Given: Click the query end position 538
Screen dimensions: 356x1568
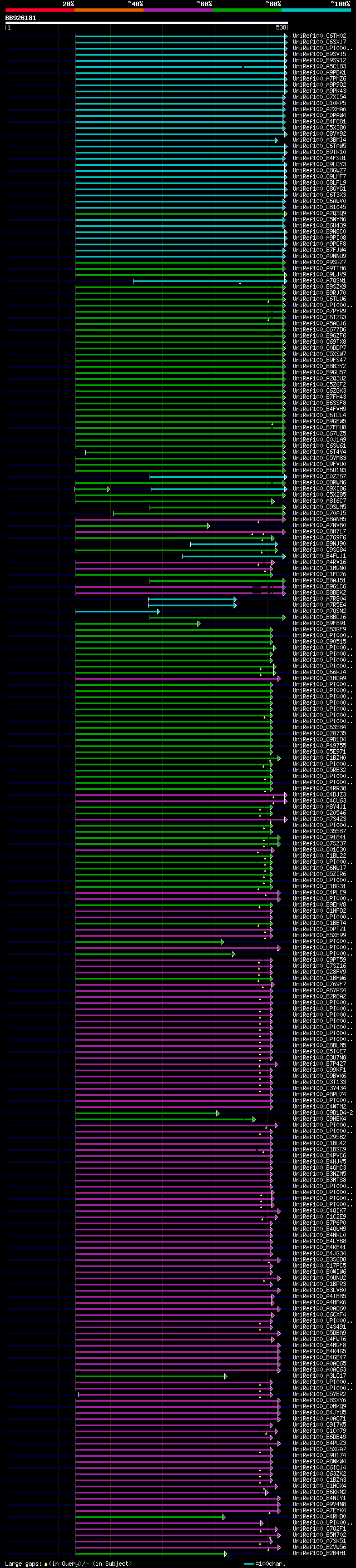Looking at the screenshot, I should 281,27.
